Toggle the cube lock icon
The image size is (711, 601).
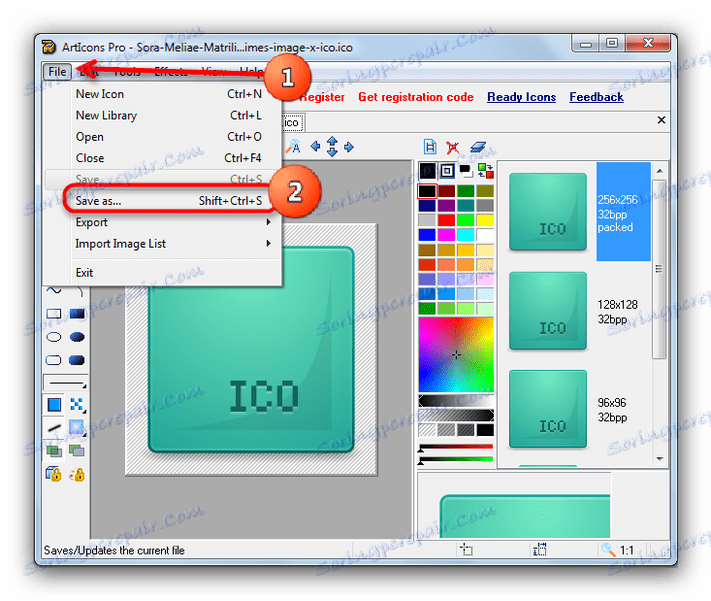(x=54, y=474)
